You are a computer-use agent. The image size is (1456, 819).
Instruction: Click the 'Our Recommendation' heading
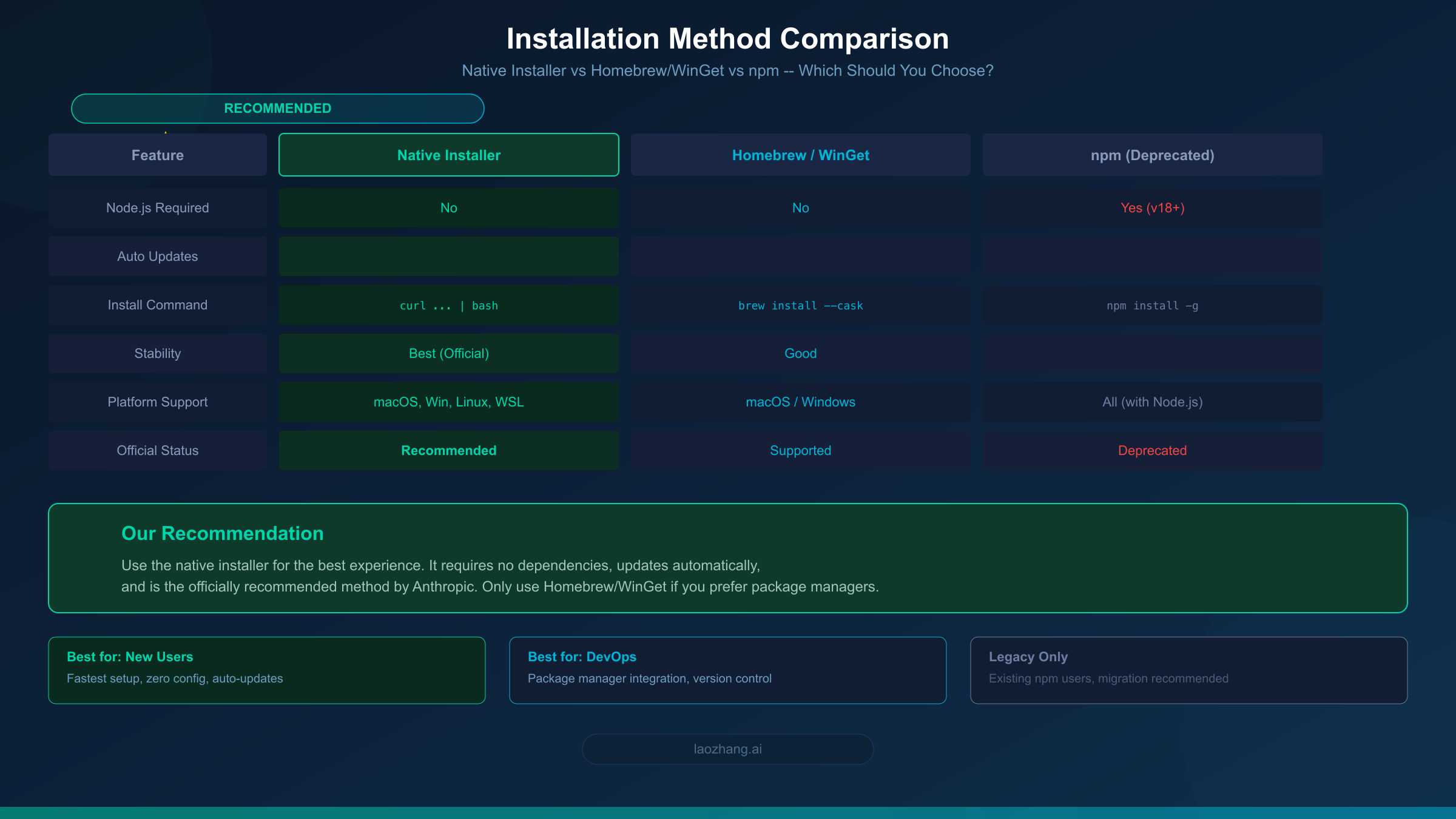222,533
